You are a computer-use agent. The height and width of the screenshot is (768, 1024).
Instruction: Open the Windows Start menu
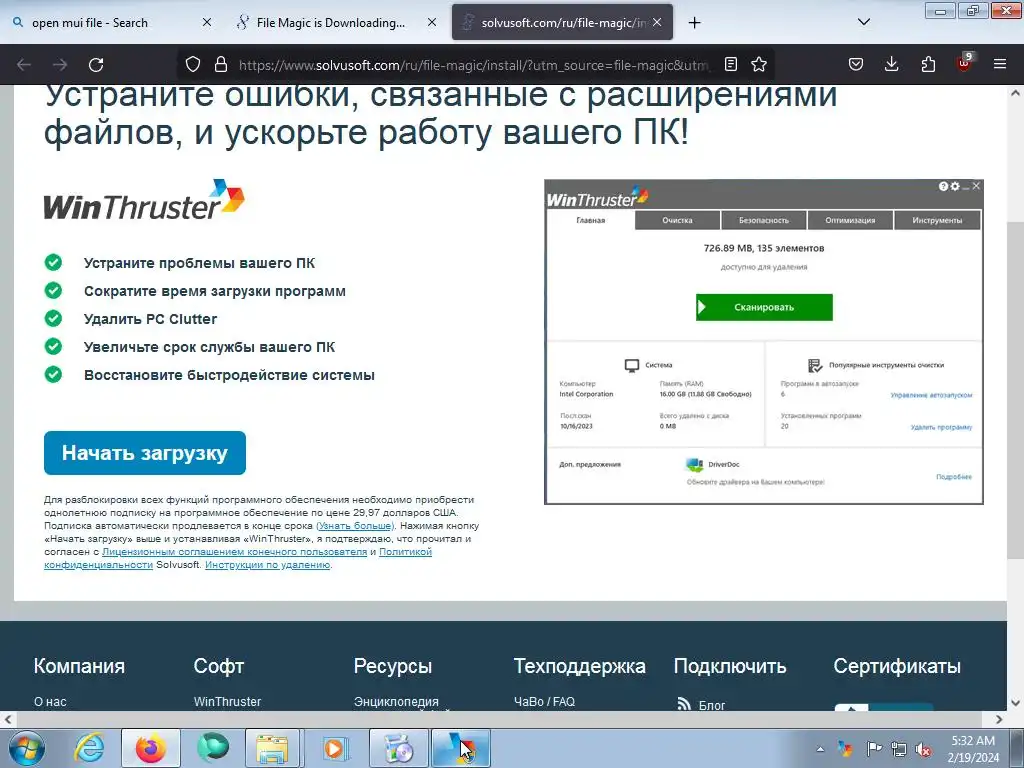click(x=26, y=748)
